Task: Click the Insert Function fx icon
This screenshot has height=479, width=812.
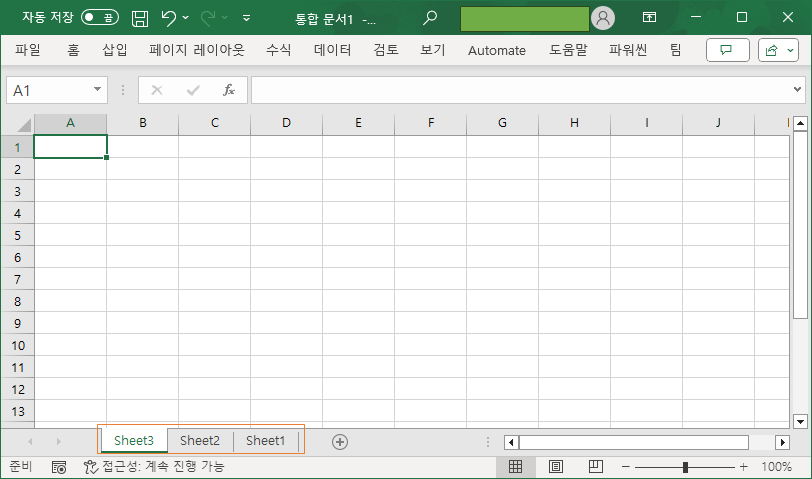Action: click(228, 90)
